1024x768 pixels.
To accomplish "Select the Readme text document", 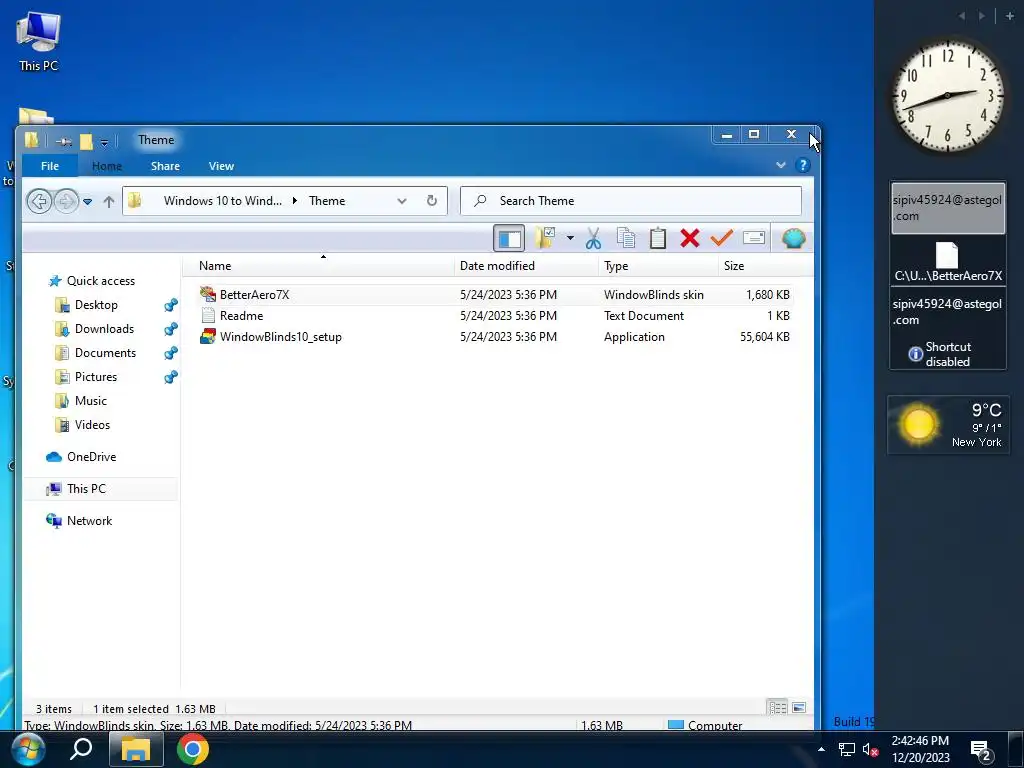I will 241,315.
